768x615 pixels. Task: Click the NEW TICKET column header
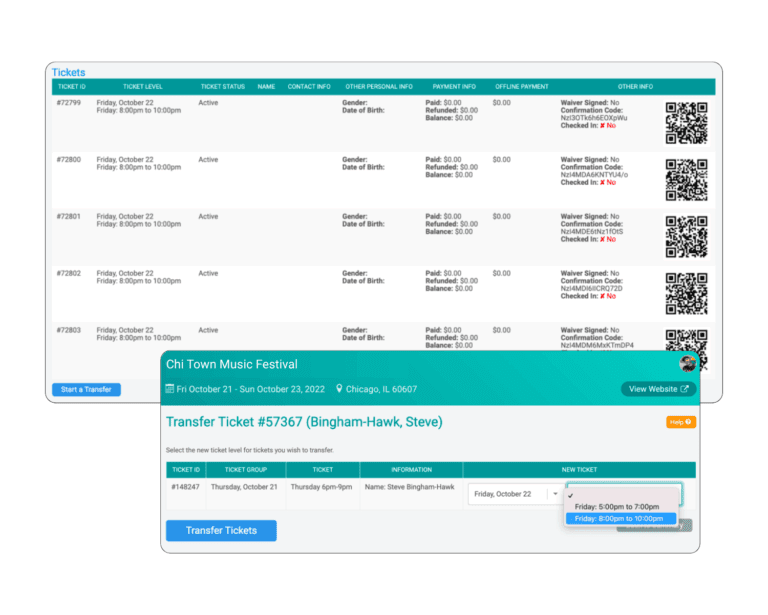tap(579, 470)
